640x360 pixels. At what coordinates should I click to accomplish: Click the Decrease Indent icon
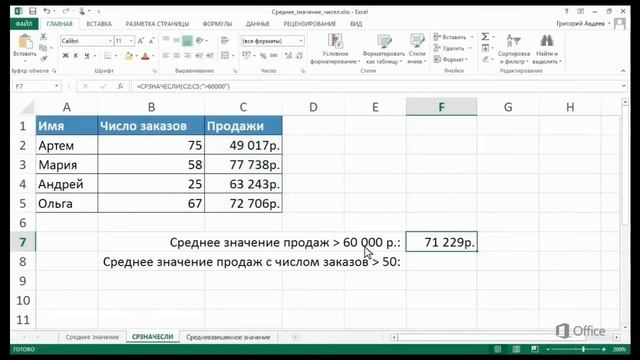[200, 56]
